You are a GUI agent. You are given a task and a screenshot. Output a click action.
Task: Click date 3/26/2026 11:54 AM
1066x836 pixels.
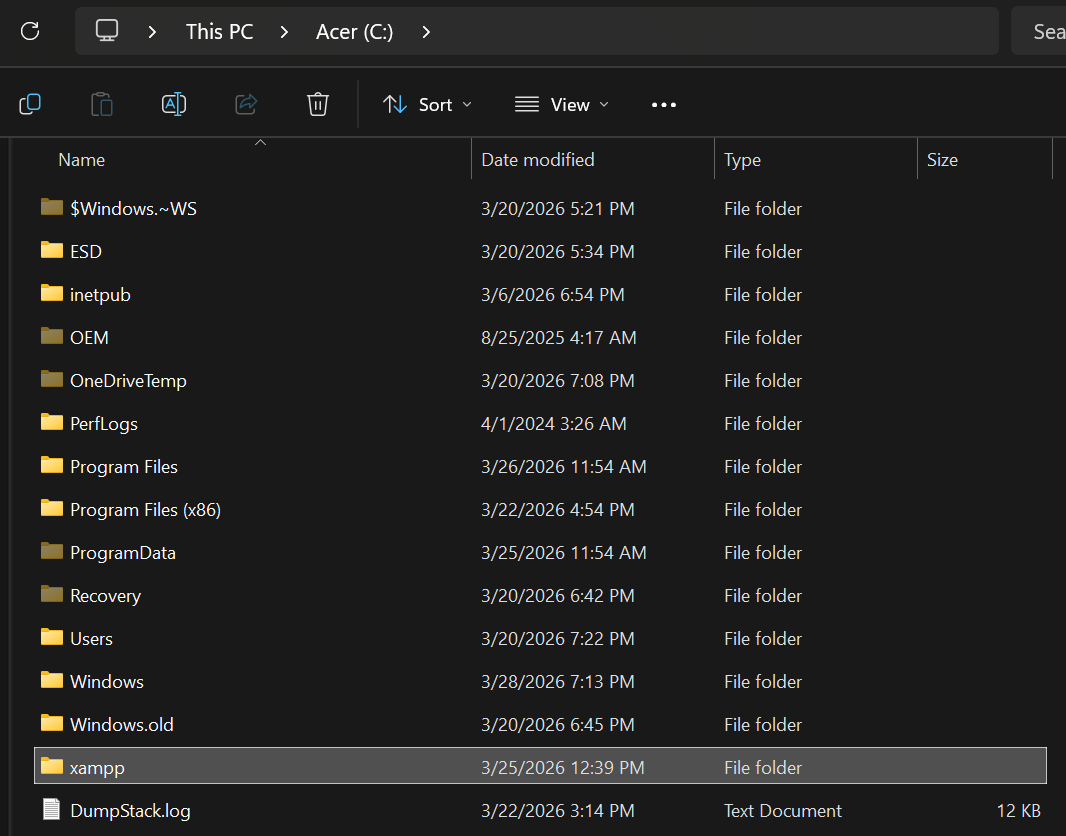coord(564,466)
